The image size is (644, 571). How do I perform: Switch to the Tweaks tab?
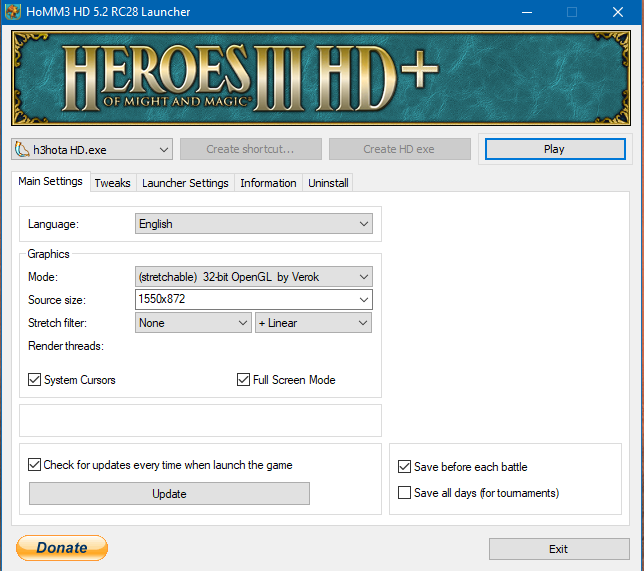tap(113, 183)
